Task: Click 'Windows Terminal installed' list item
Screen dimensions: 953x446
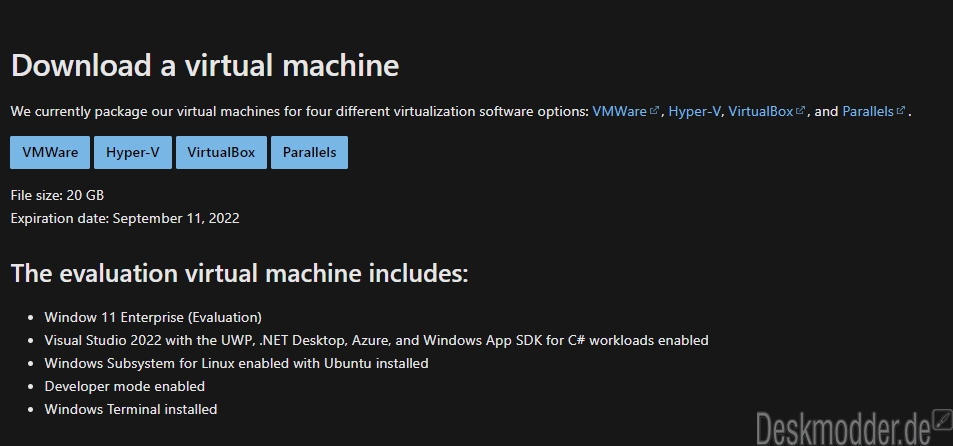Action: (x=131, y=410)
